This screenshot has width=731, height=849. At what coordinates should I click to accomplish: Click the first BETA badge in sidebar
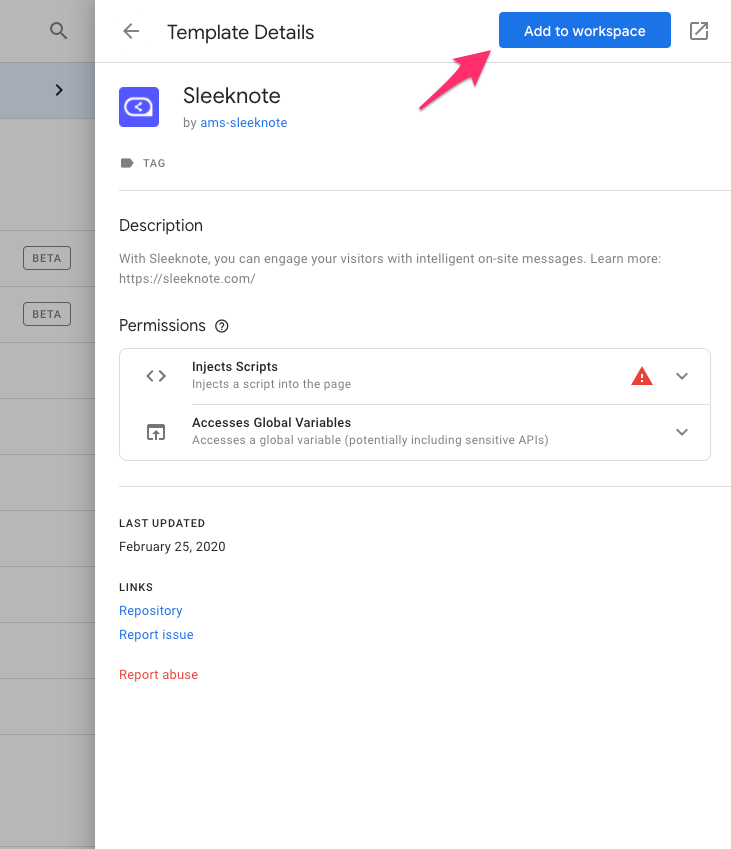coord(47,258)
